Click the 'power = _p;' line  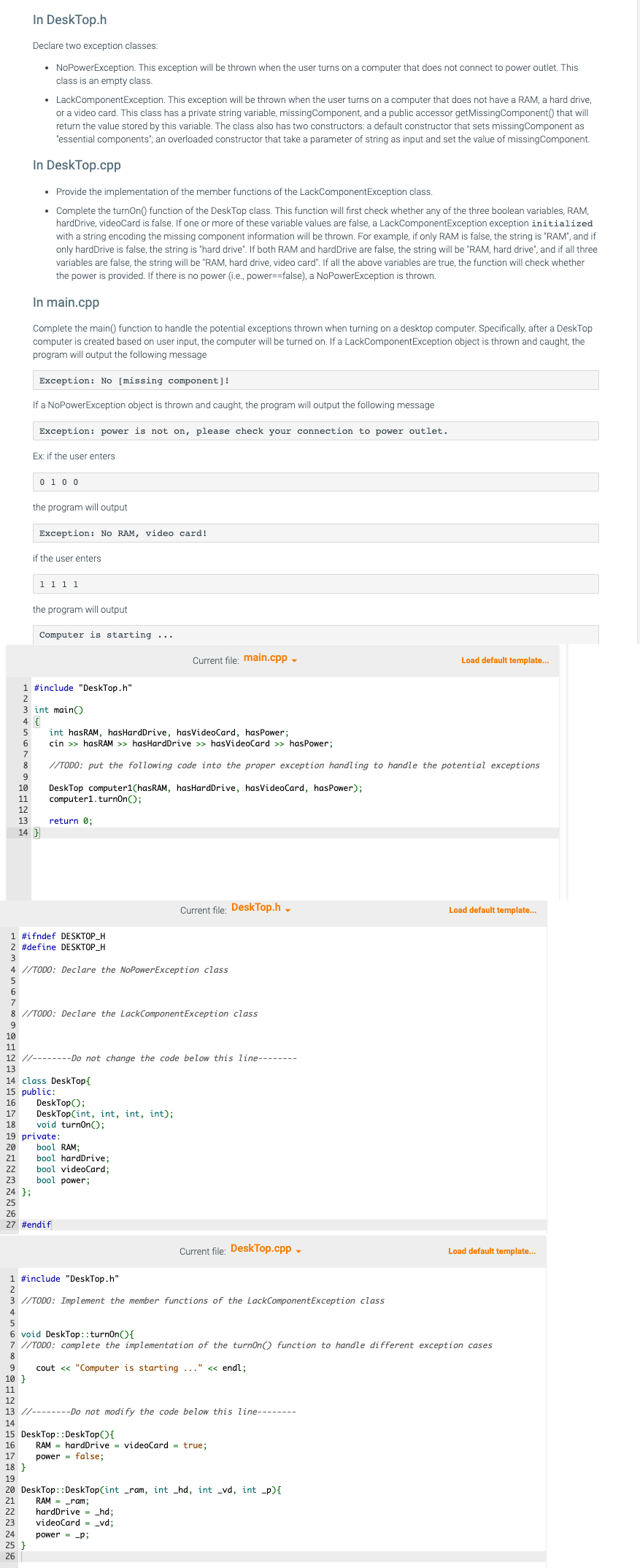[x=63, y=1534]
